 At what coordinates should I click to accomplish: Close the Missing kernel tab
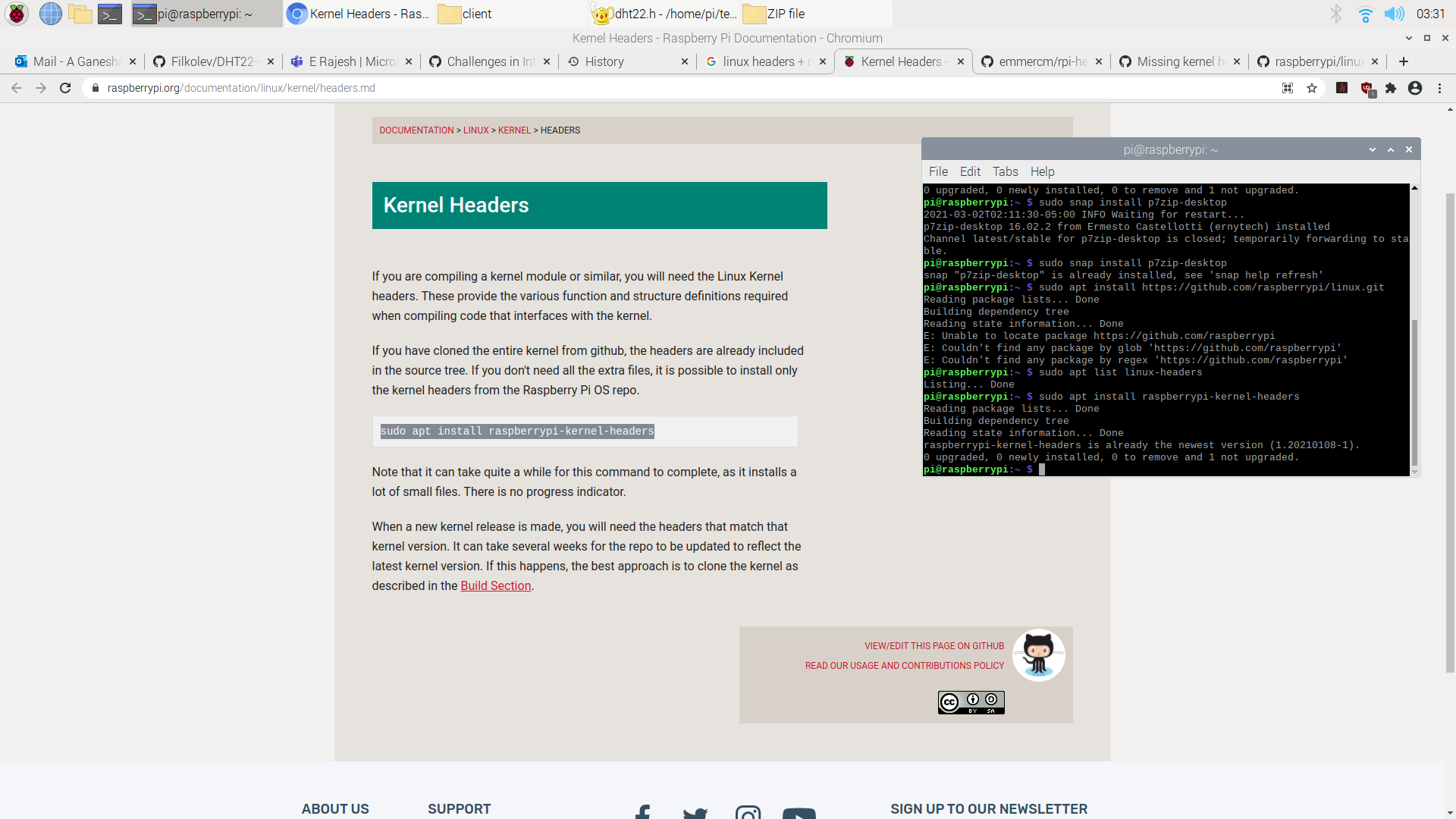[1237, 61]
